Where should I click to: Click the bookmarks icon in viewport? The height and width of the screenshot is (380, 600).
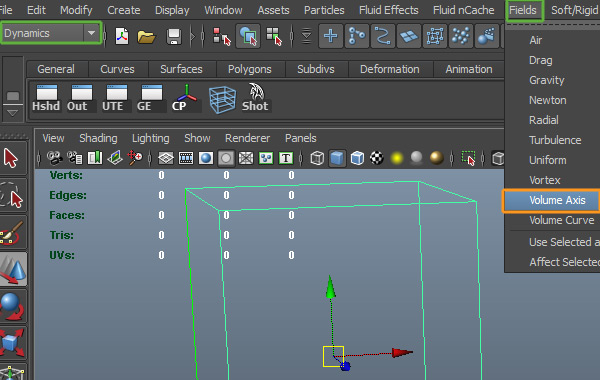click(x=95, y=158)
